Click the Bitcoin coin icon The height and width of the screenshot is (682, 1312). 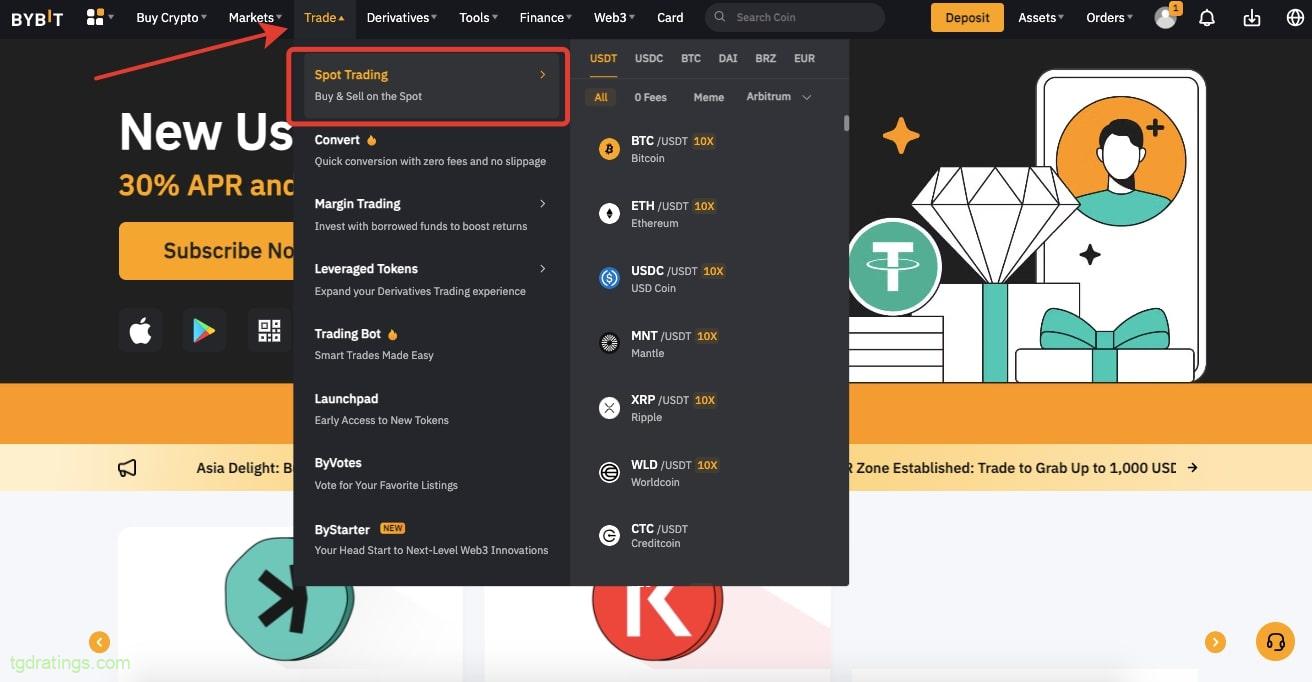point(609,149)
